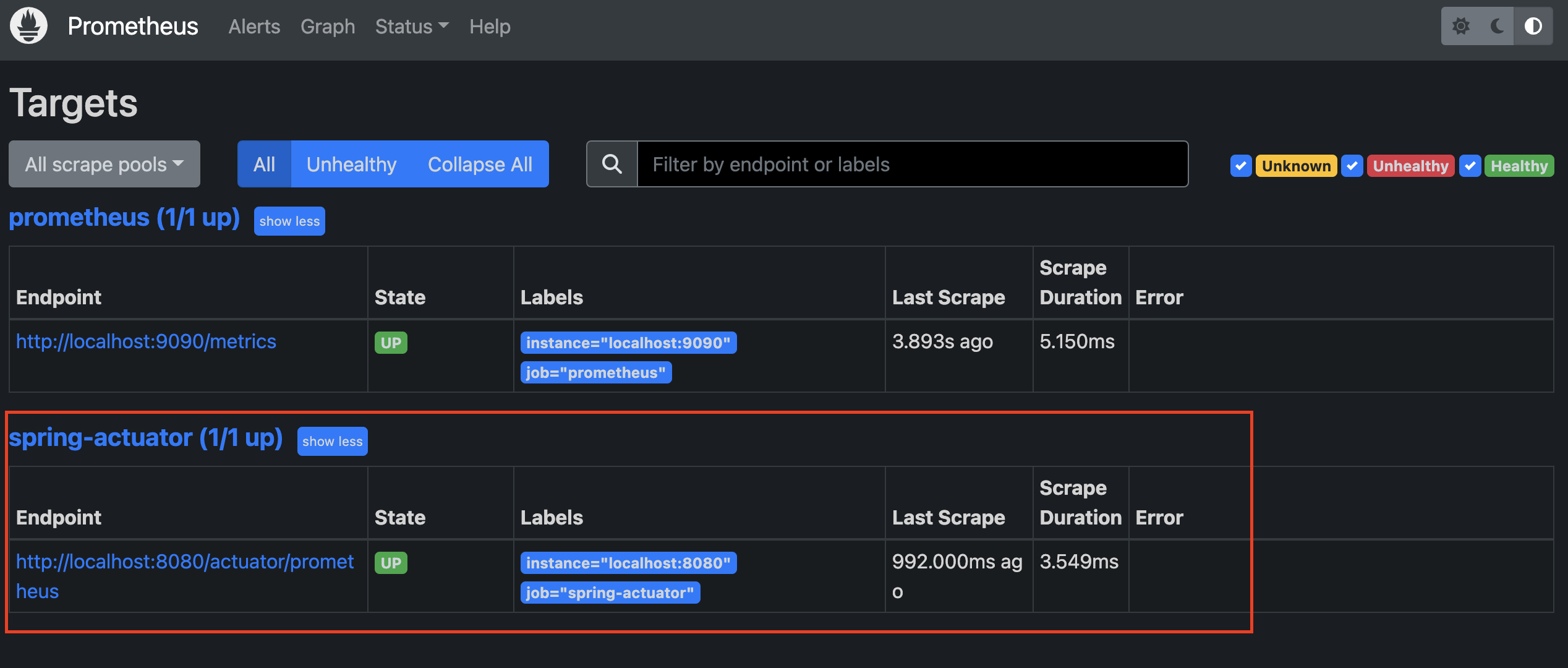
Task: Click the magnifier search icon
Action: click(x=611, y=164)
